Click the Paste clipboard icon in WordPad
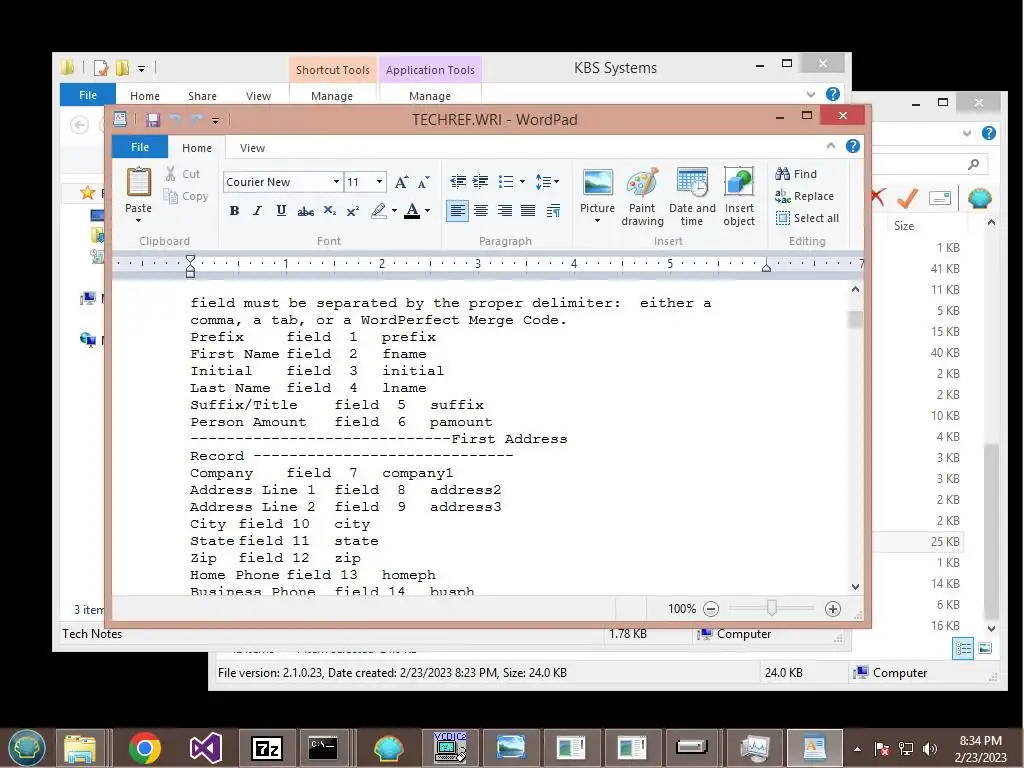This screenshot has height=768, width=1024. (x=138, y=182)
